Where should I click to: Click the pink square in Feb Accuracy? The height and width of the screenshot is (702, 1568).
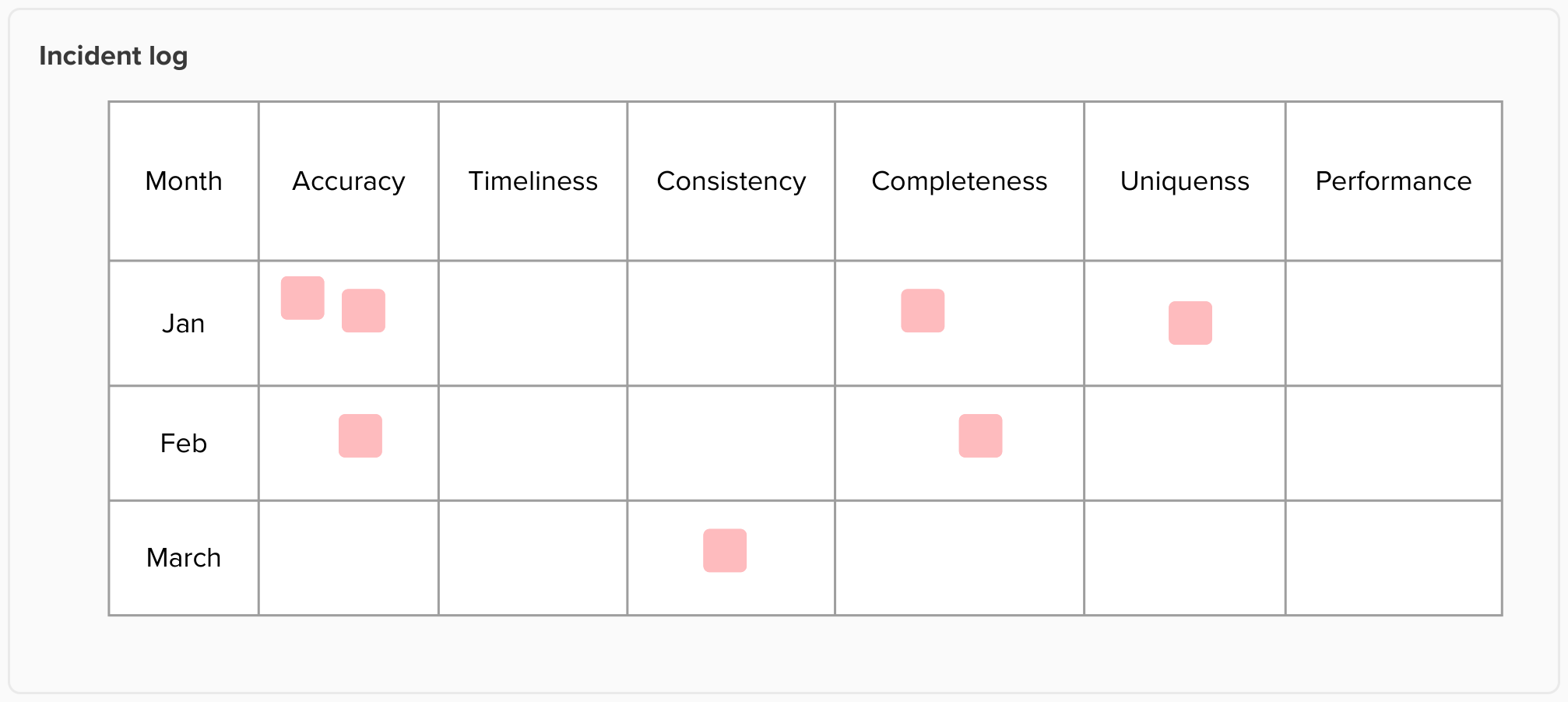pyautogui.click(x=360, y=436)
